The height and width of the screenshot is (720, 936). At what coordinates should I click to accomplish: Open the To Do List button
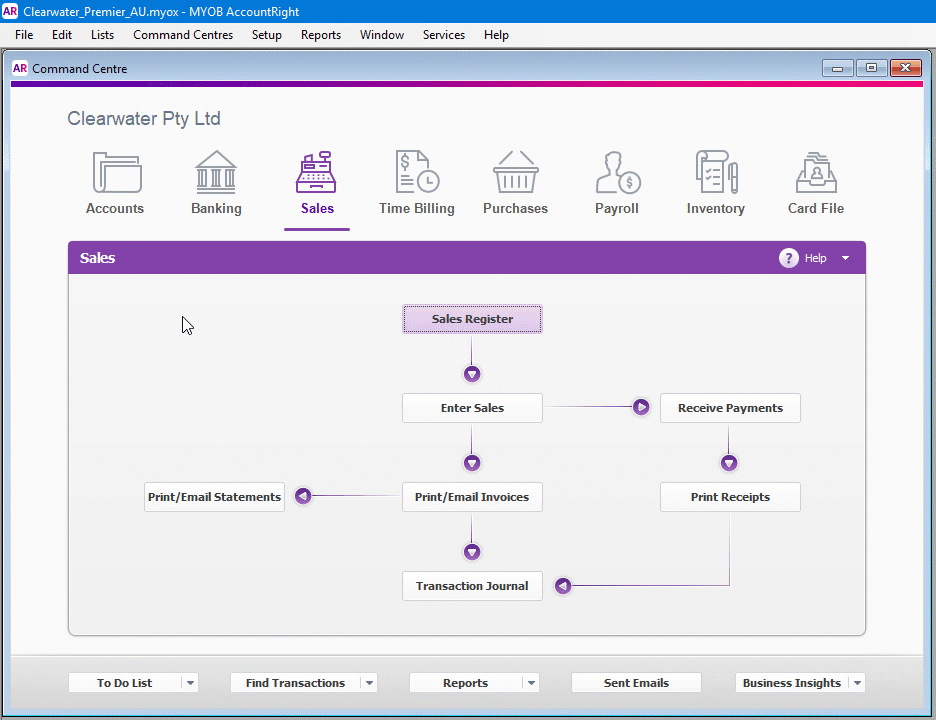125,682
